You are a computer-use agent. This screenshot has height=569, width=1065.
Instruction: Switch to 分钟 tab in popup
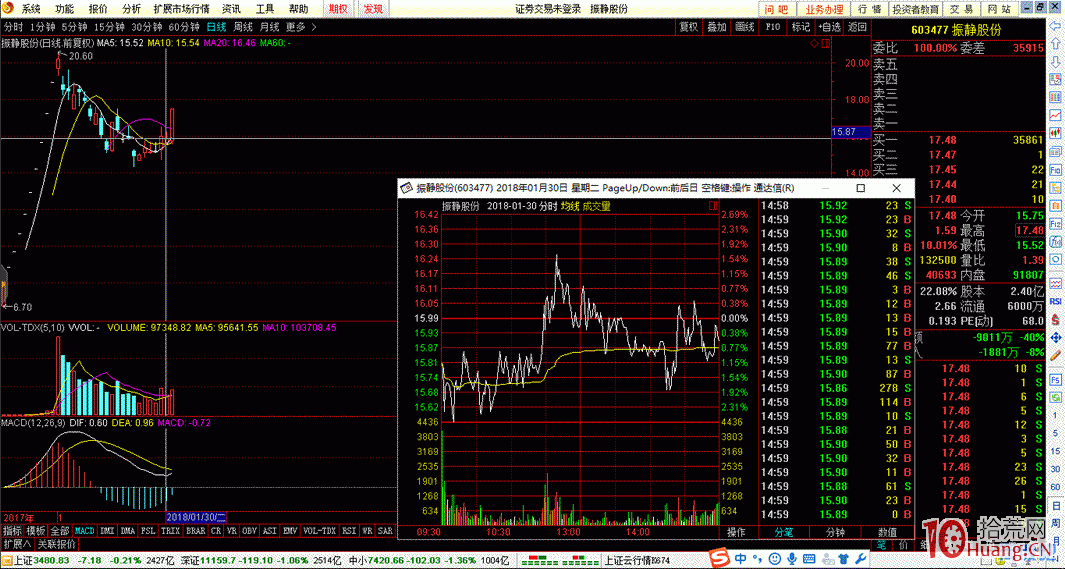coord(835,532)
